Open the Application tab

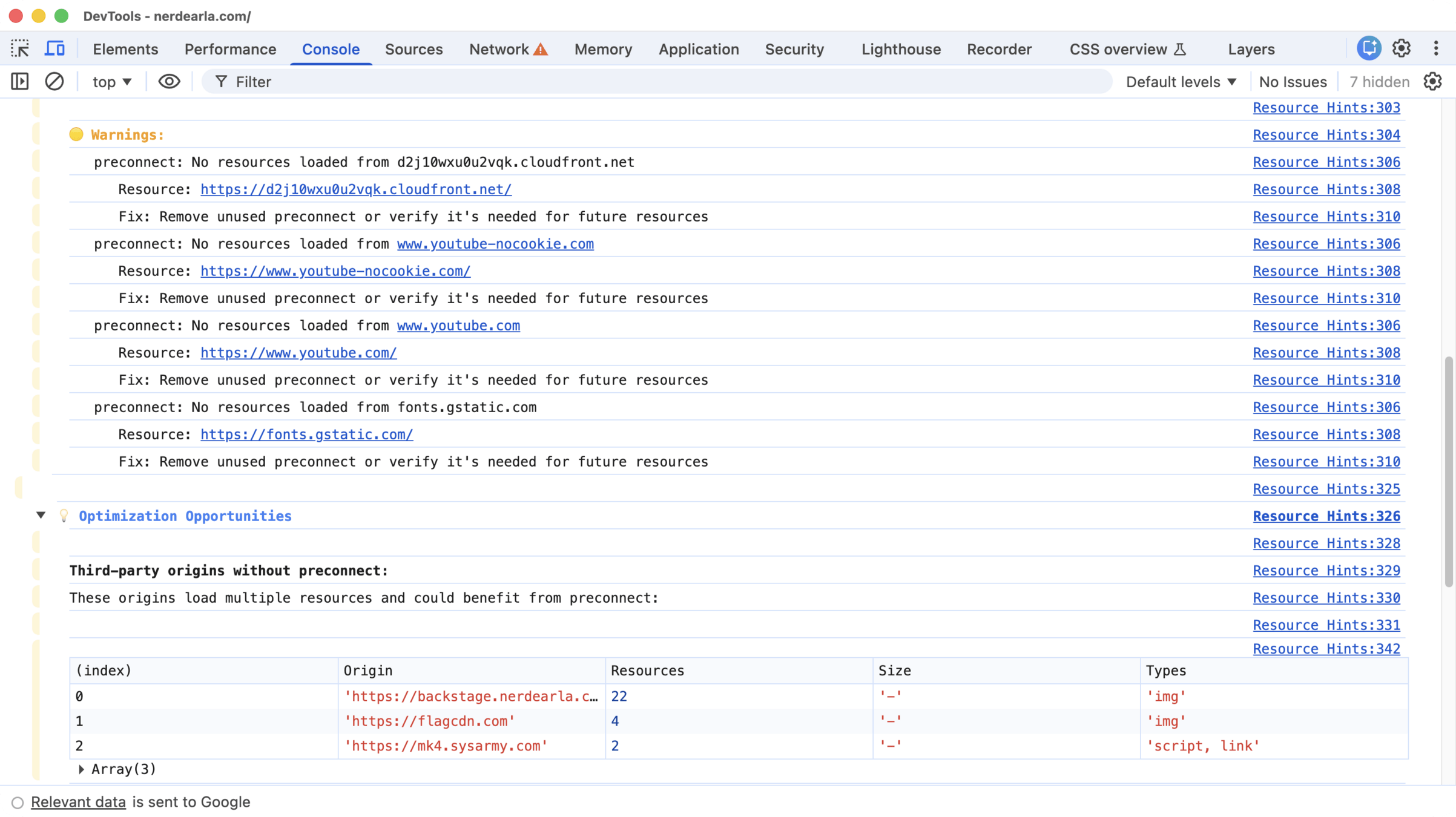(x=698, y=49)
